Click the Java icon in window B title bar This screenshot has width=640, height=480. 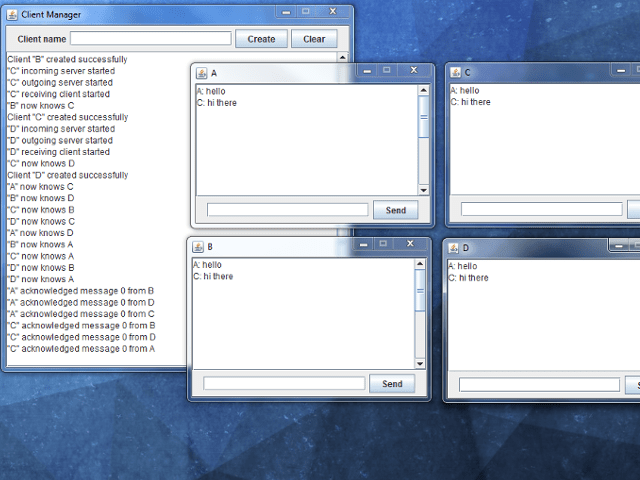coord(197,247)
